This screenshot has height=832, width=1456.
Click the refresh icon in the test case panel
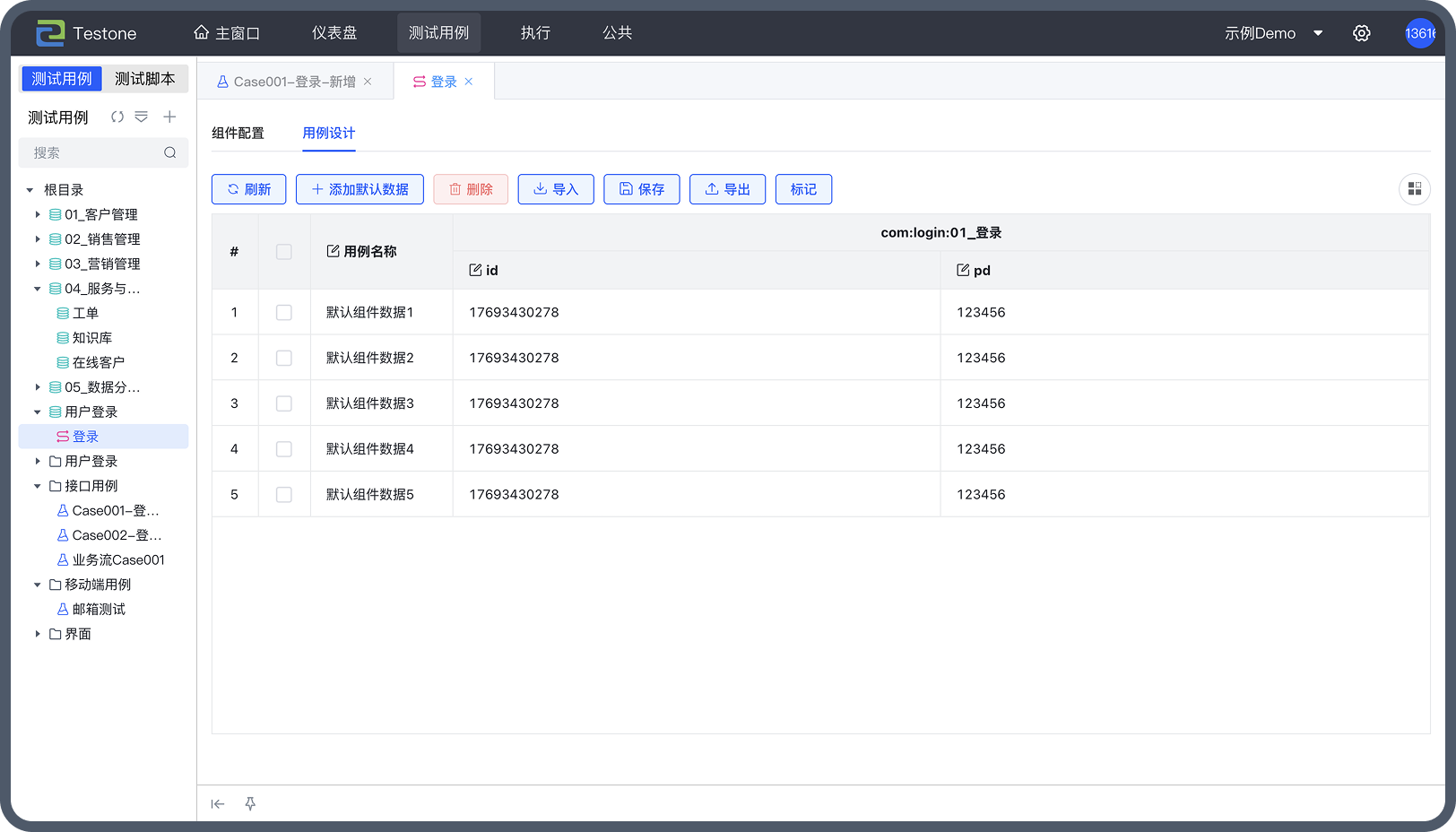[x=117, y=117]
